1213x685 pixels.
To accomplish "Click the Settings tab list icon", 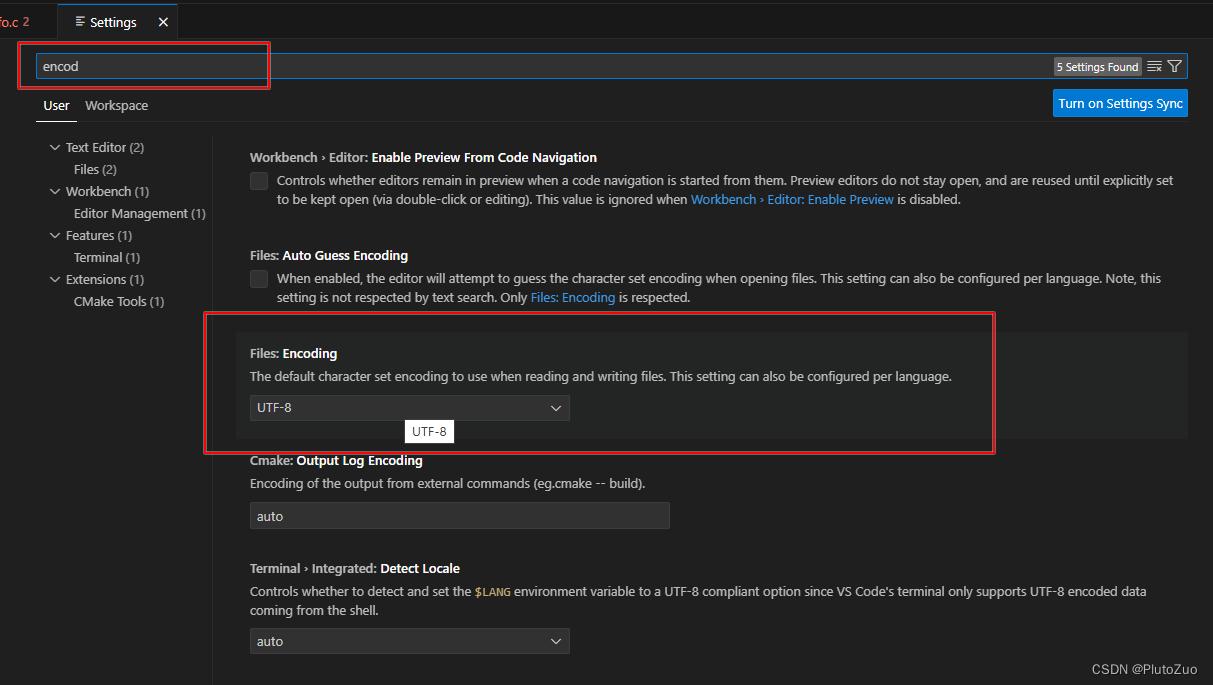I will coord(80,22).
